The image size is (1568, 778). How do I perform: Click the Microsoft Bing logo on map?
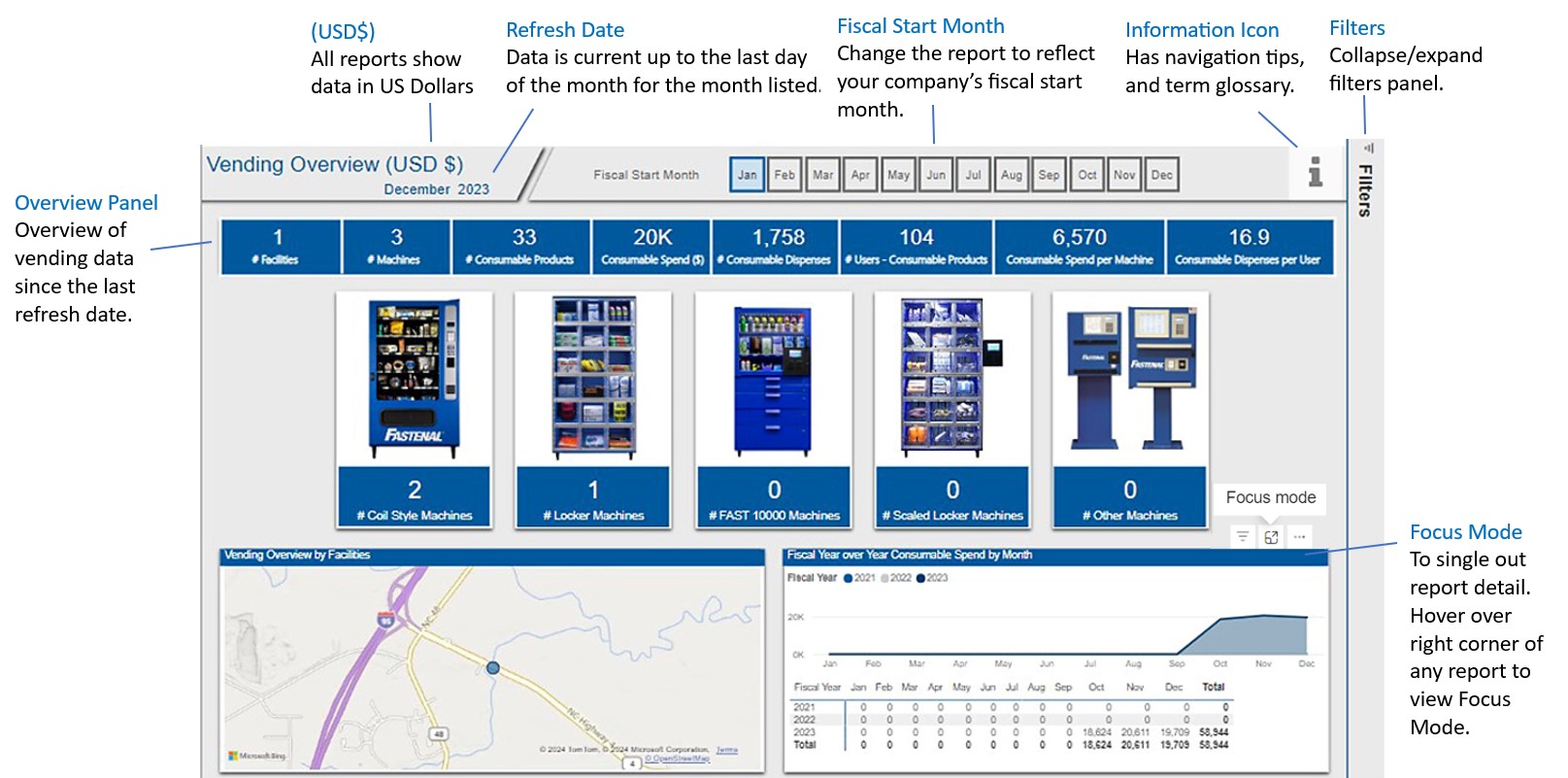tap(257, 756)
